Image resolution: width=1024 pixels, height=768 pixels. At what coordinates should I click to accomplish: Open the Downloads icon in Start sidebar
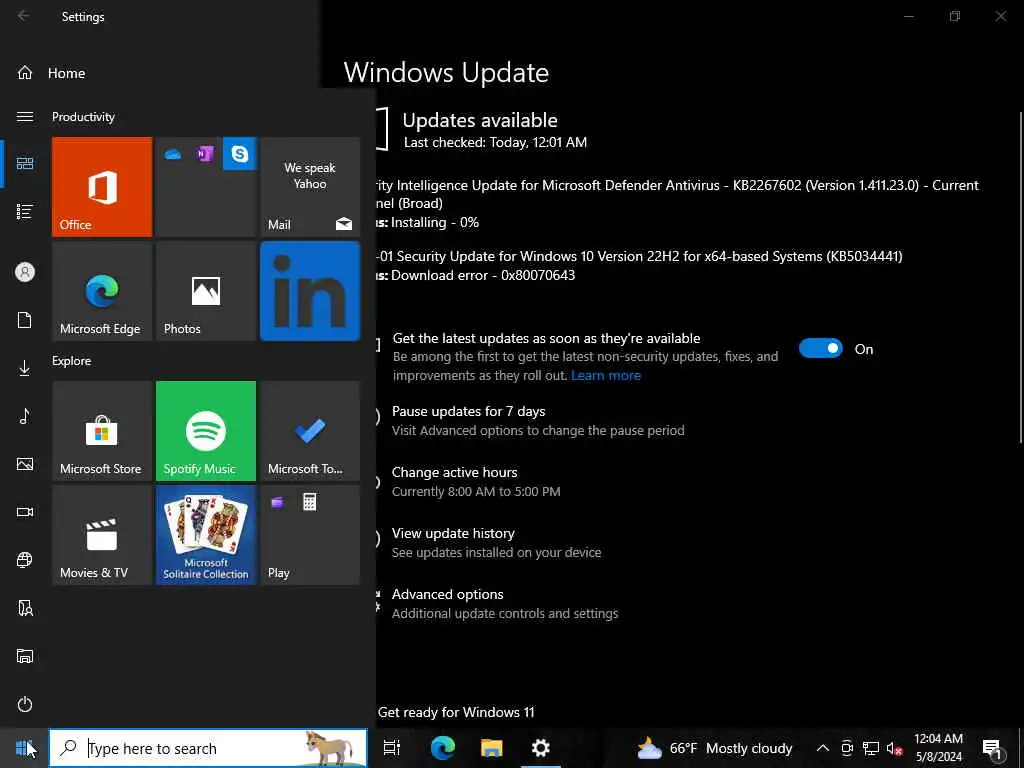click(25, 368)
